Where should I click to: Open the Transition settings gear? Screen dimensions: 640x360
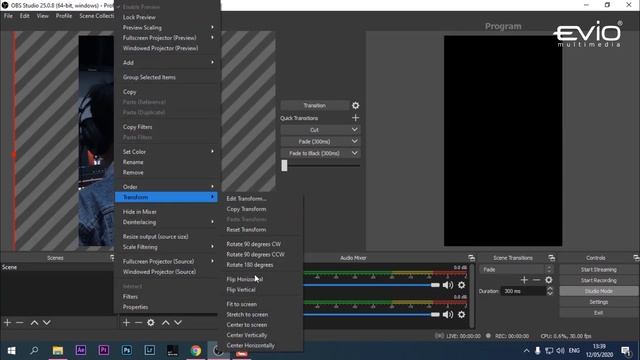pyautogui.click(x=356, y=105)
